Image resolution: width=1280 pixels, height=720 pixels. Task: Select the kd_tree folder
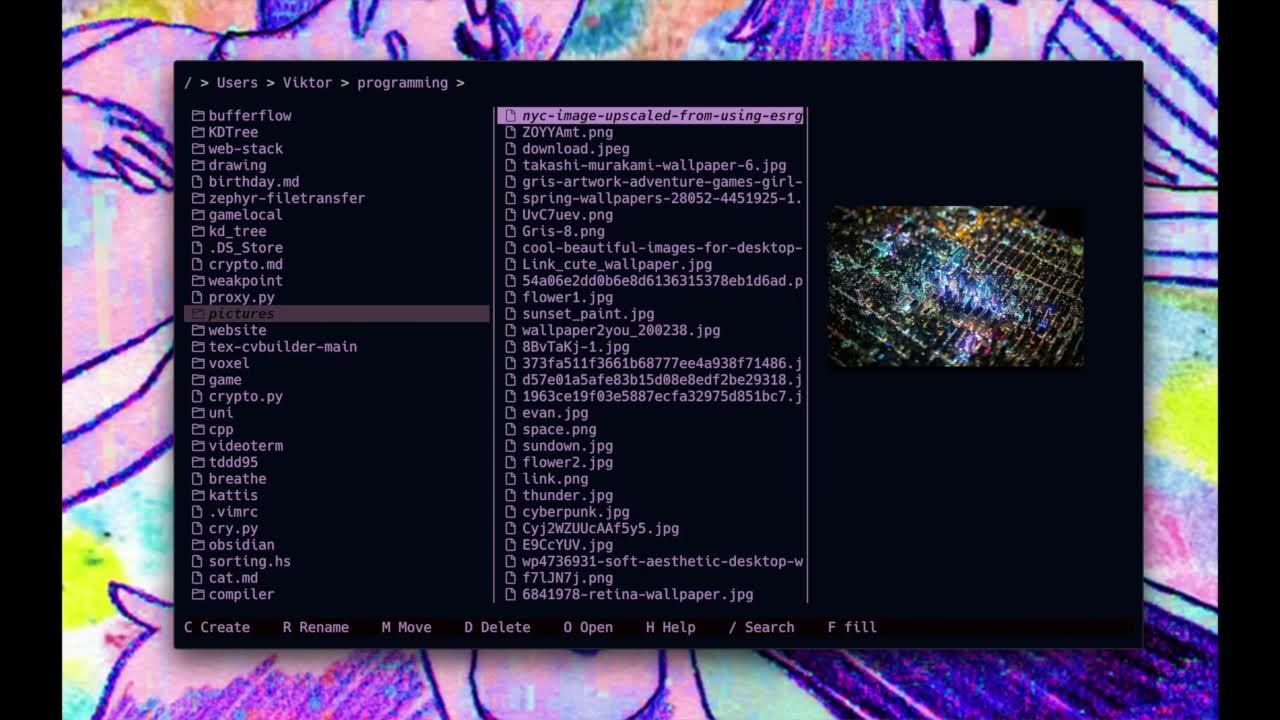237,231
